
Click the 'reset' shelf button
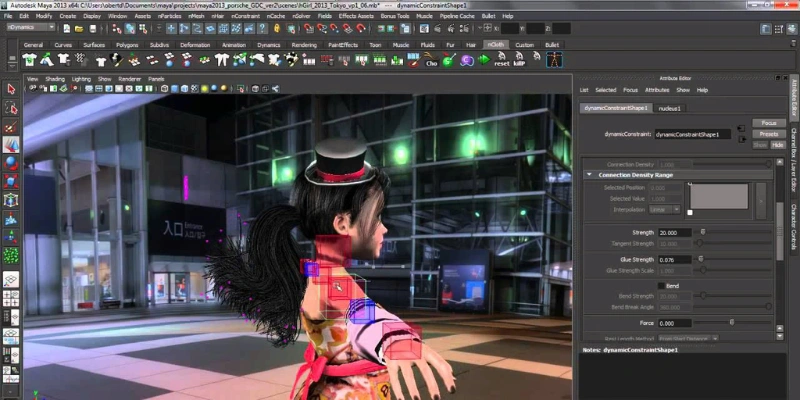pyautogui.click(x=502, y=60)
